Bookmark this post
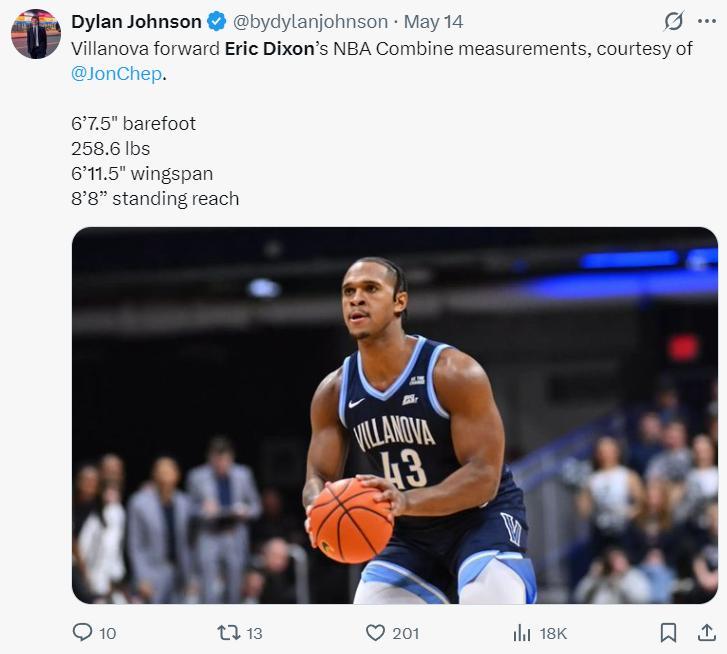Viewport: 727px width, 654px height. (668, 632)
